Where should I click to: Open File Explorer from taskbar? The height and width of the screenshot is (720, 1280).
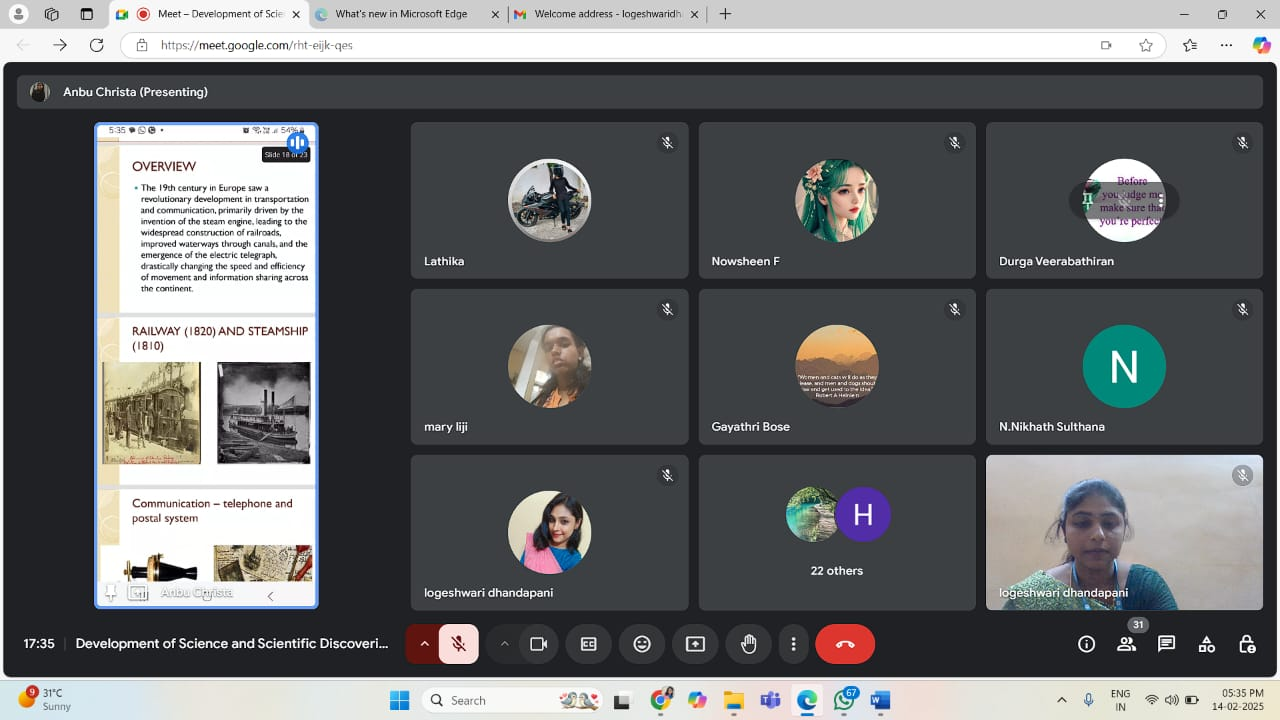(734, 700)
